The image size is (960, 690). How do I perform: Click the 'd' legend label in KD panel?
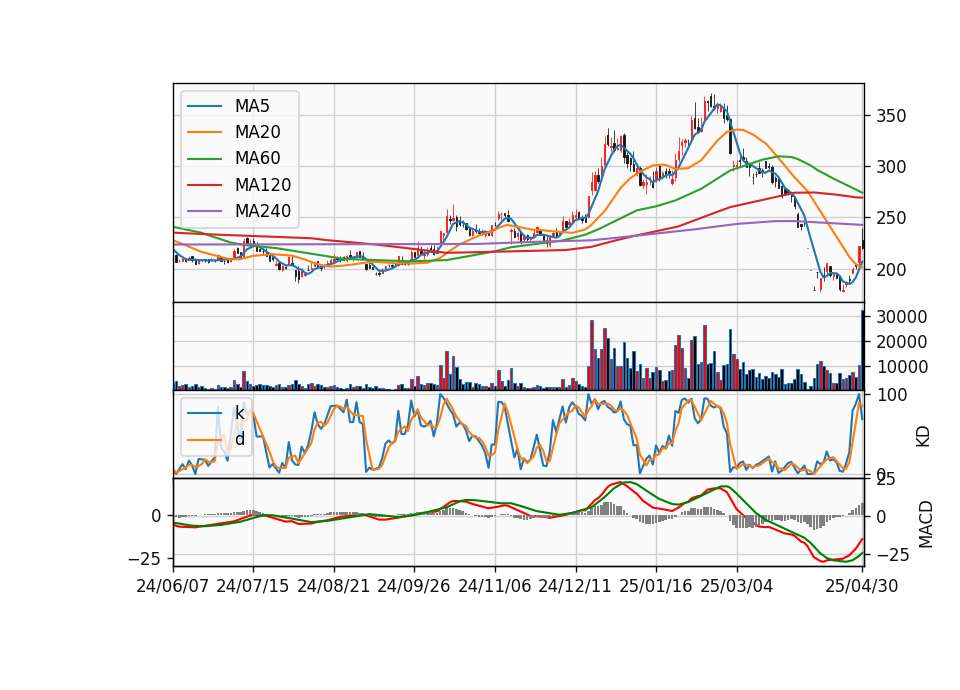(x=239, y=439)
